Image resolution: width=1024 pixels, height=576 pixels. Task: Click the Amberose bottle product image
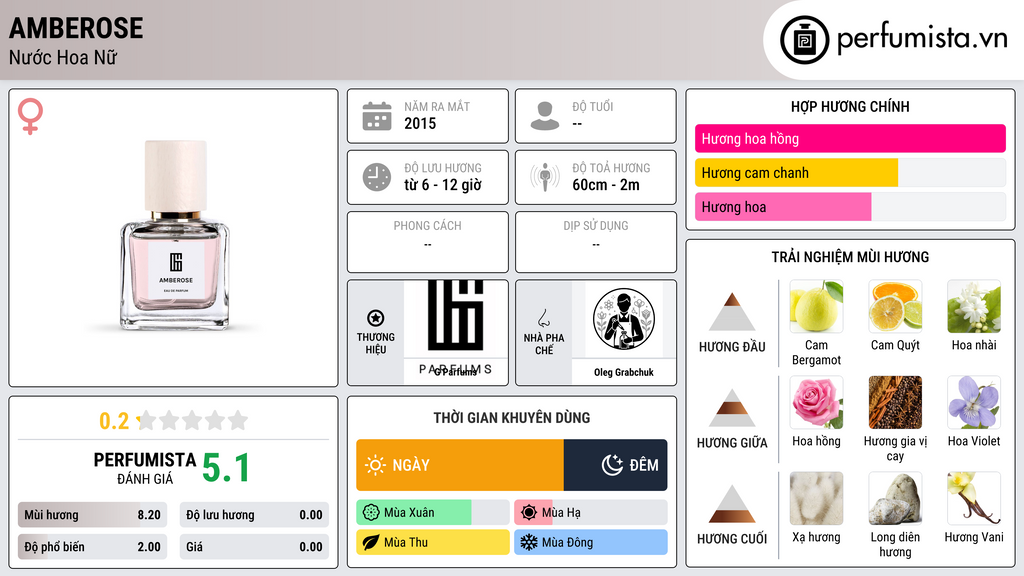(174, 235)
